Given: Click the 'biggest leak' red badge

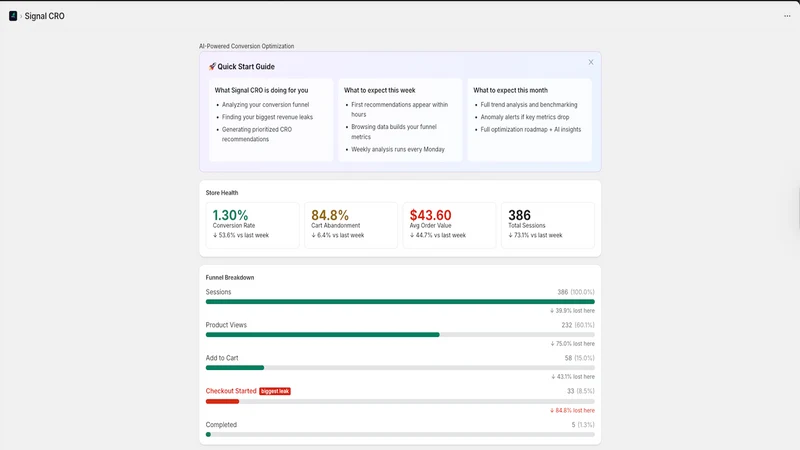Looking at the screenshot, I should pos(275,391).
